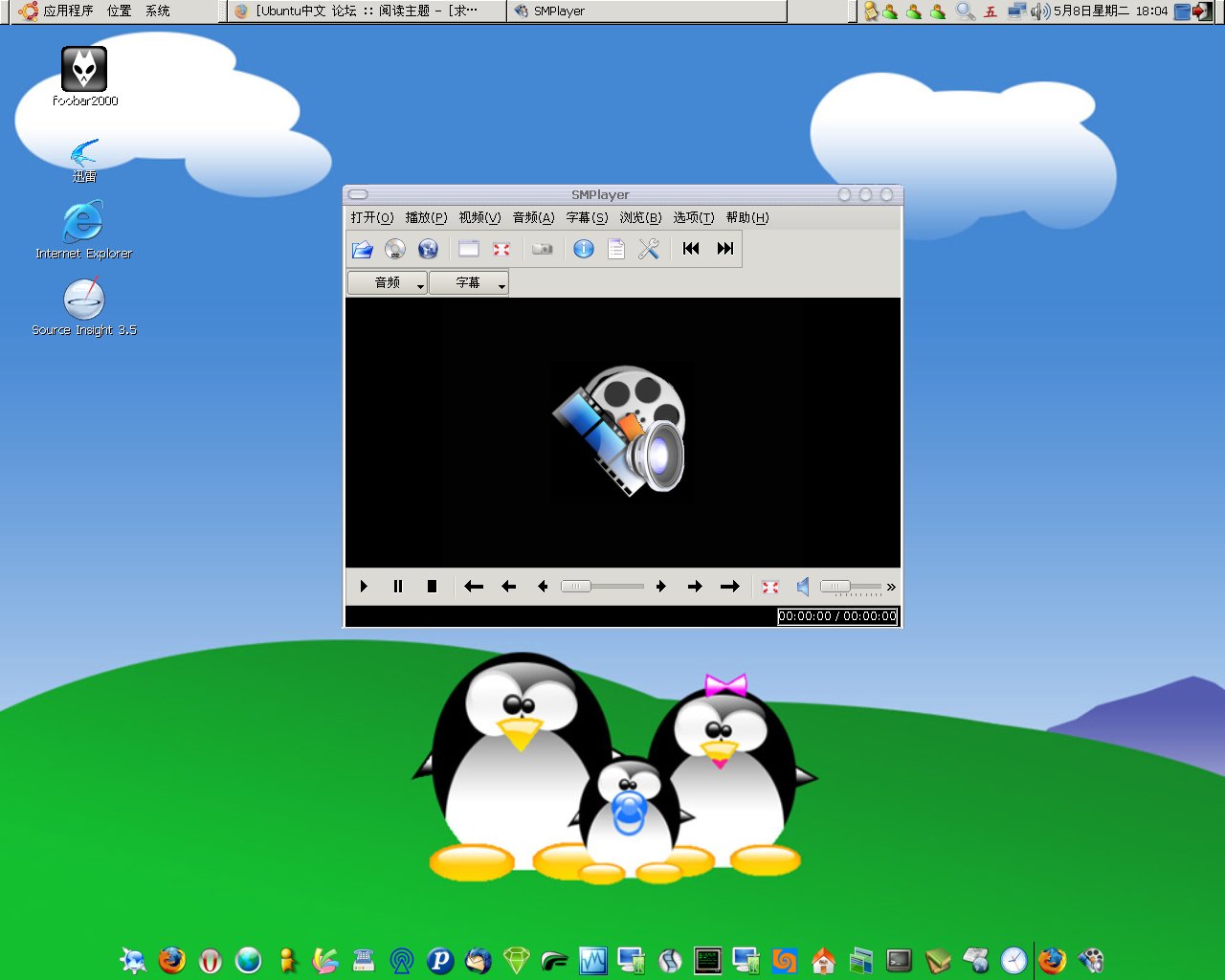Click the system volume speaker in top panel
The width and height of the screenshot is (1225, 980).
pyautogui.click(x=1040, y=11)
